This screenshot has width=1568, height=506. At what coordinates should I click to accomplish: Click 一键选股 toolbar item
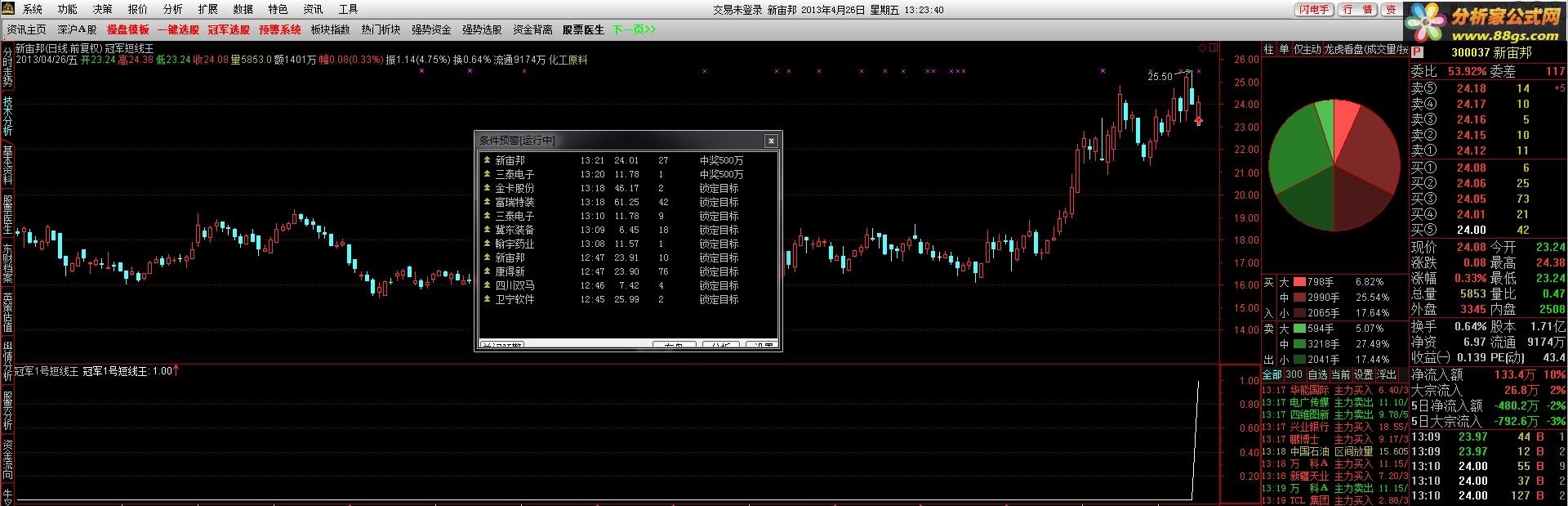click(179, 29)
